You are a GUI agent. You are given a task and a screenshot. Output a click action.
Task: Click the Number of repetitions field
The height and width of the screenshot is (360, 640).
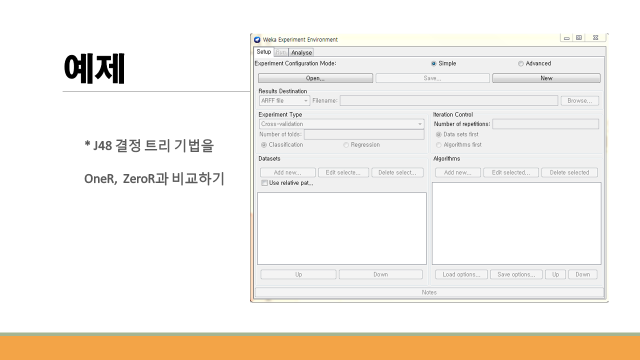[x=545, y=124]
